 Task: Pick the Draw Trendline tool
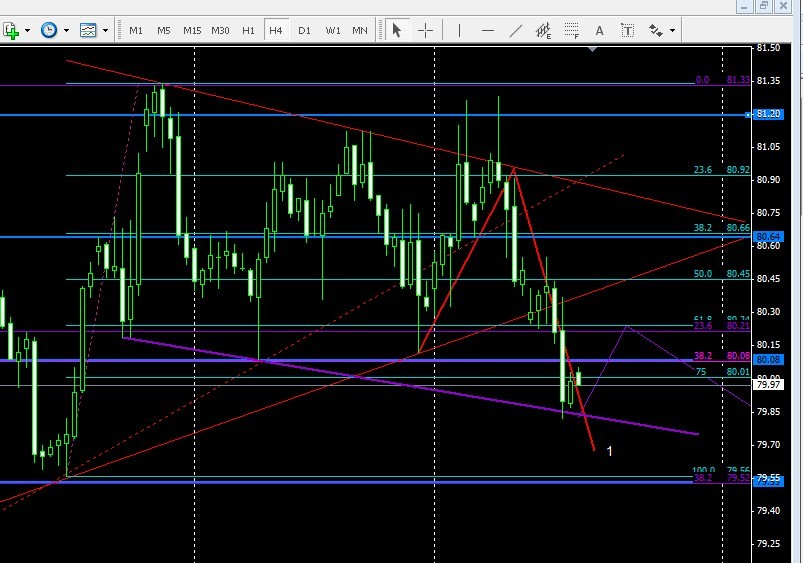516,31
